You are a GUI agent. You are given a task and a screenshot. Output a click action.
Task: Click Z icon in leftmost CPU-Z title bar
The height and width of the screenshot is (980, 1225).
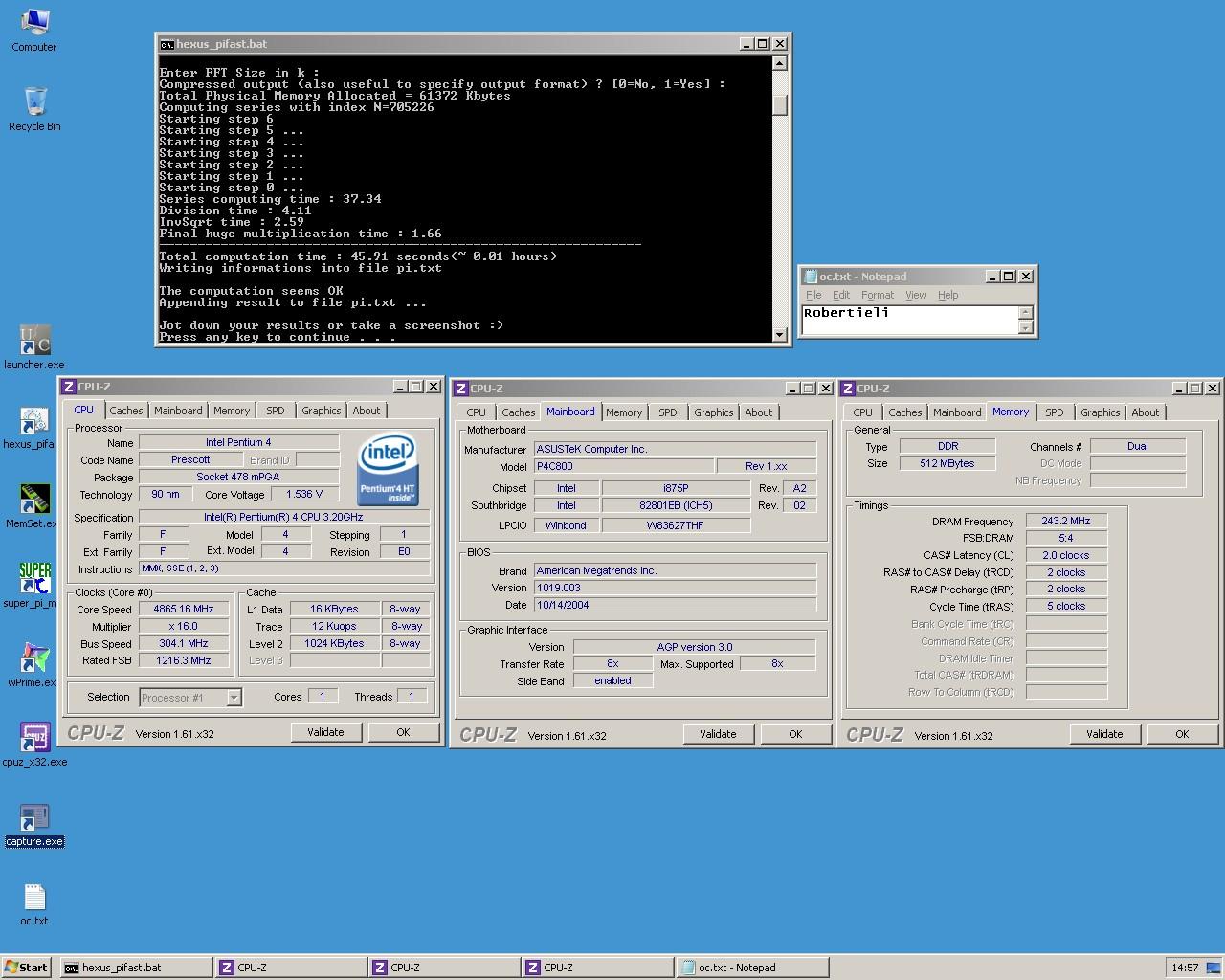(69, 387)
